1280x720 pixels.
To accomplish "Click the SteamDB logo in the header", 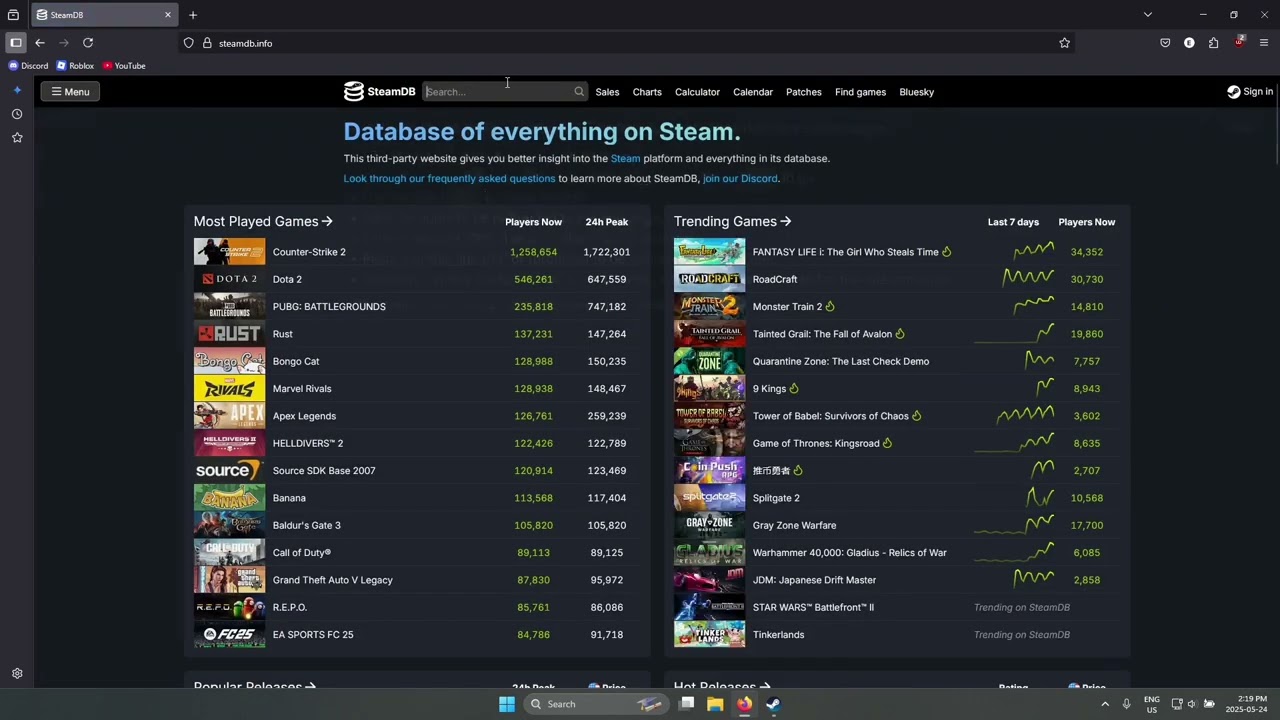I will tap(379, 92).
